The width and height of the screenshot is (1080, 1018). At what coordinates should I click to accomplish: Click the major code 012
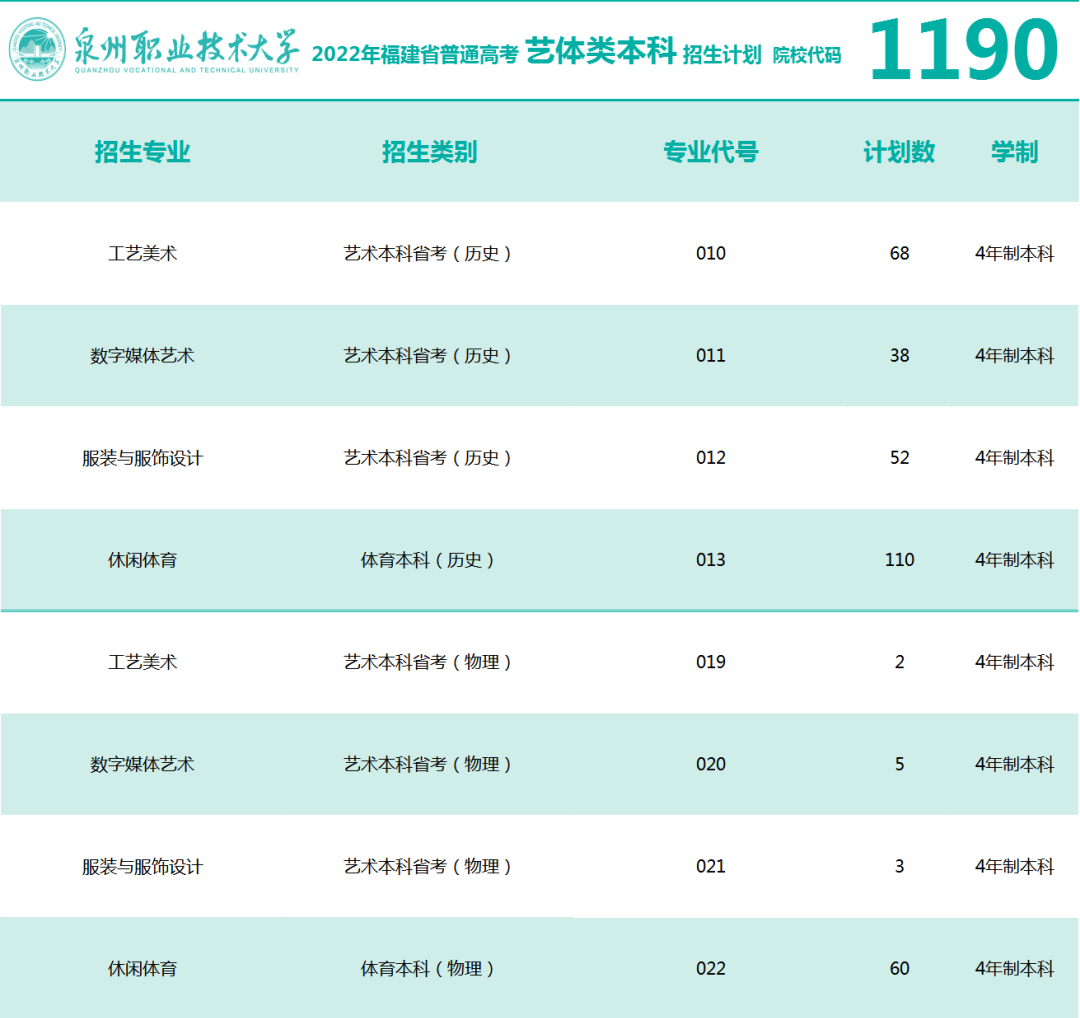pyautogui.click(x=711, y=458)
